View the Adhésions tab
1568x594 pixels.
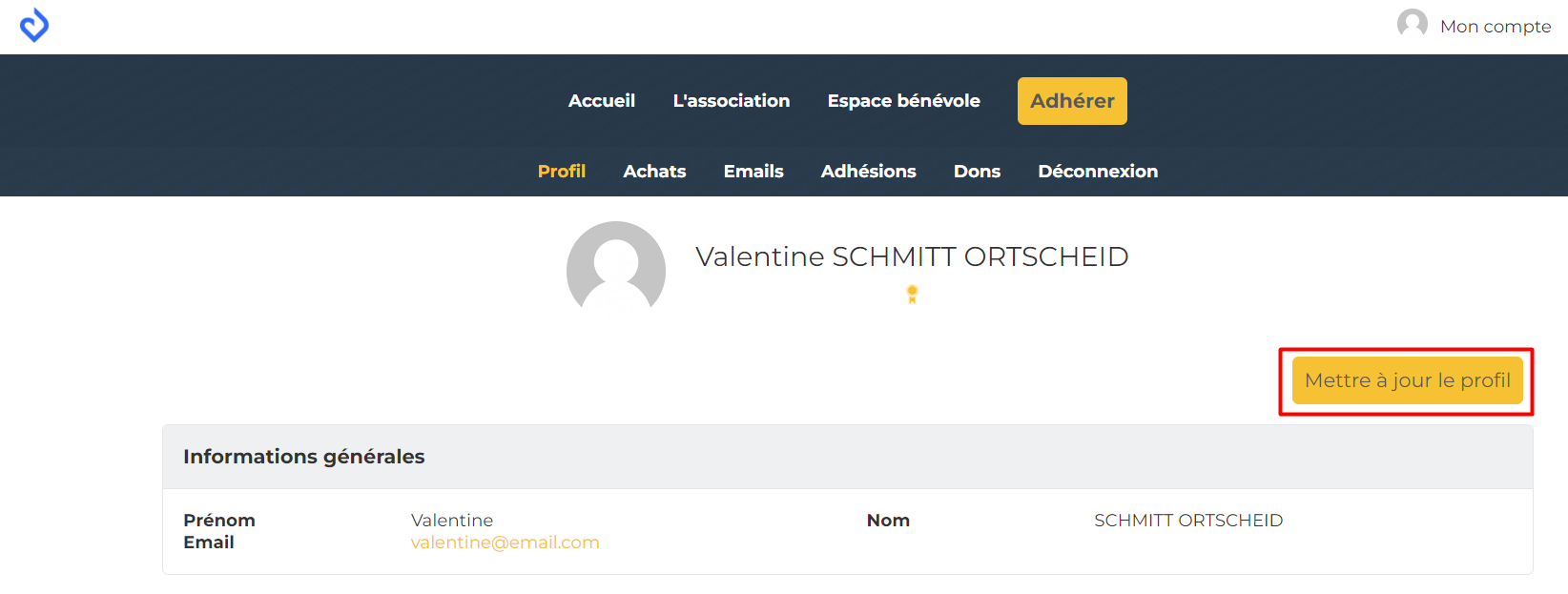pos(869,172)
